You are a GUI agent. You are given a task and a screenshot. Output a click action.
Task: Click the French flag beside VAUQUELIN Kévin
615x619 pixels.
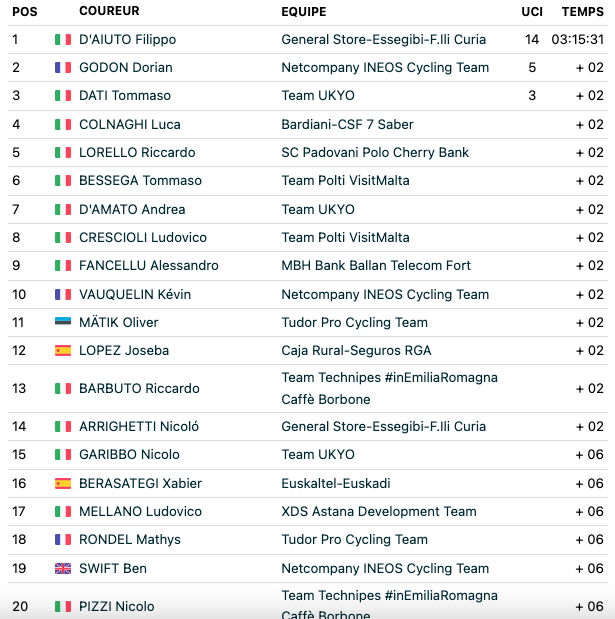pos(63,294)
